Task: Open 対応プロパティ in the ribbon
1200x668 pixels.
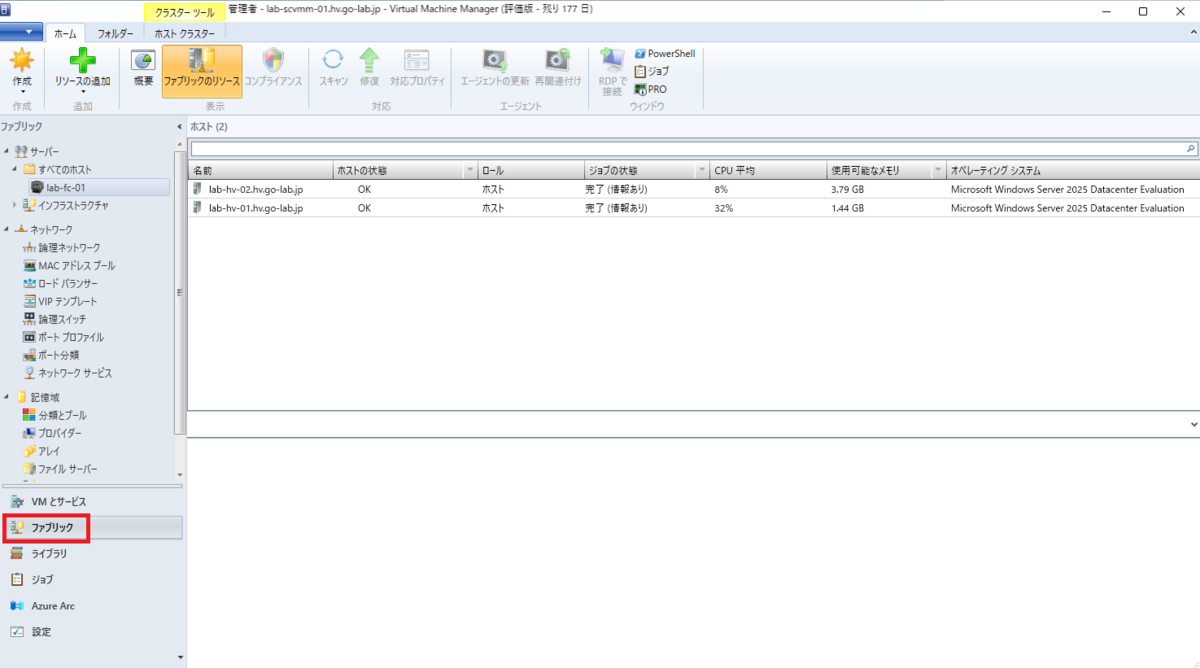Action: pos(417,70)
